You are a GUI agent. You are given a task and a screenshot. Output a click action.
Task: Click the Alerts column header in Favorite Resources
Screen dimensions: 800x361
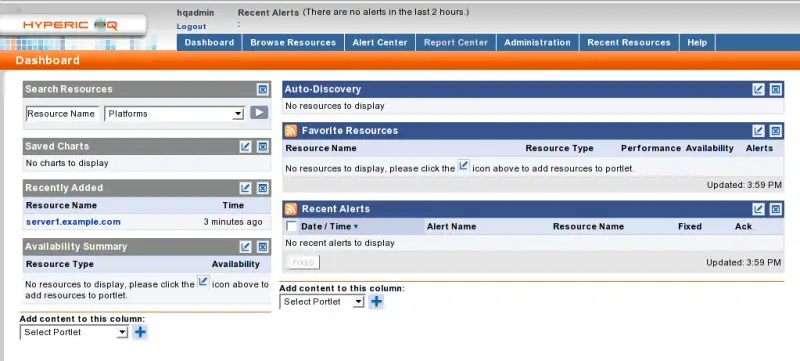pyautogui.click(x=759, y=148)
